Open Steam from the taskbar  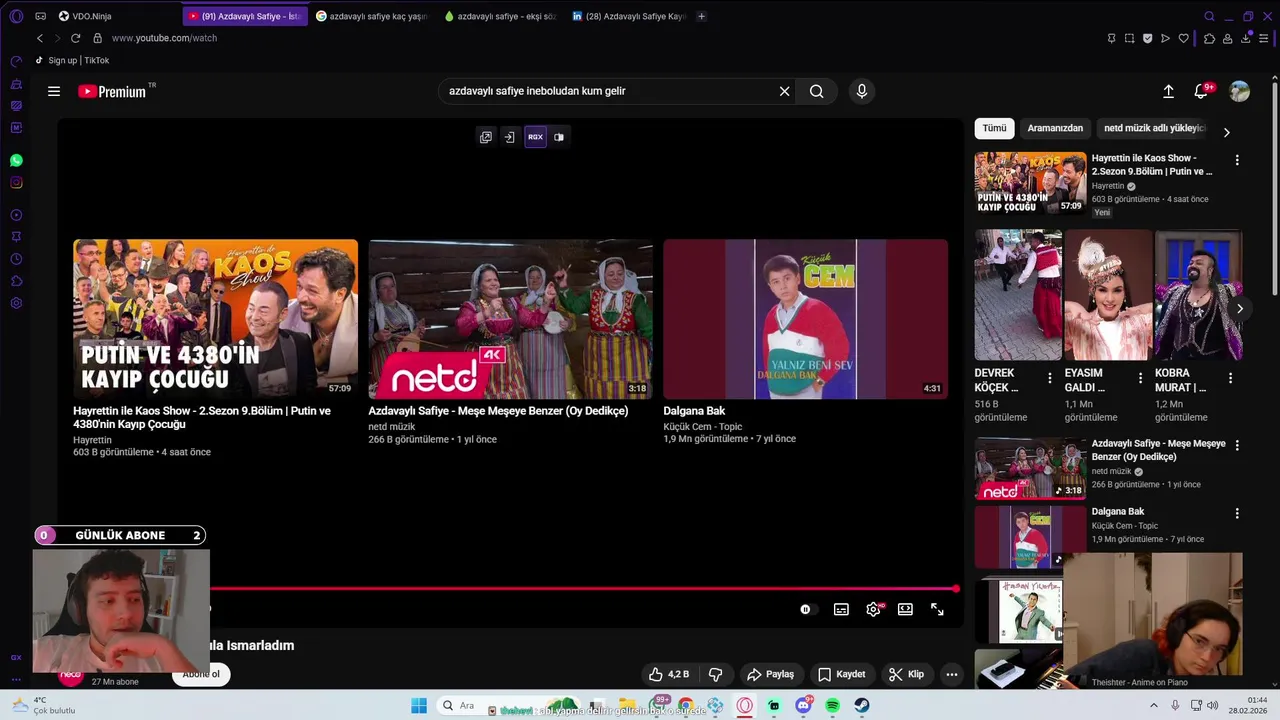pyautogui.click(x=862, y=706)
